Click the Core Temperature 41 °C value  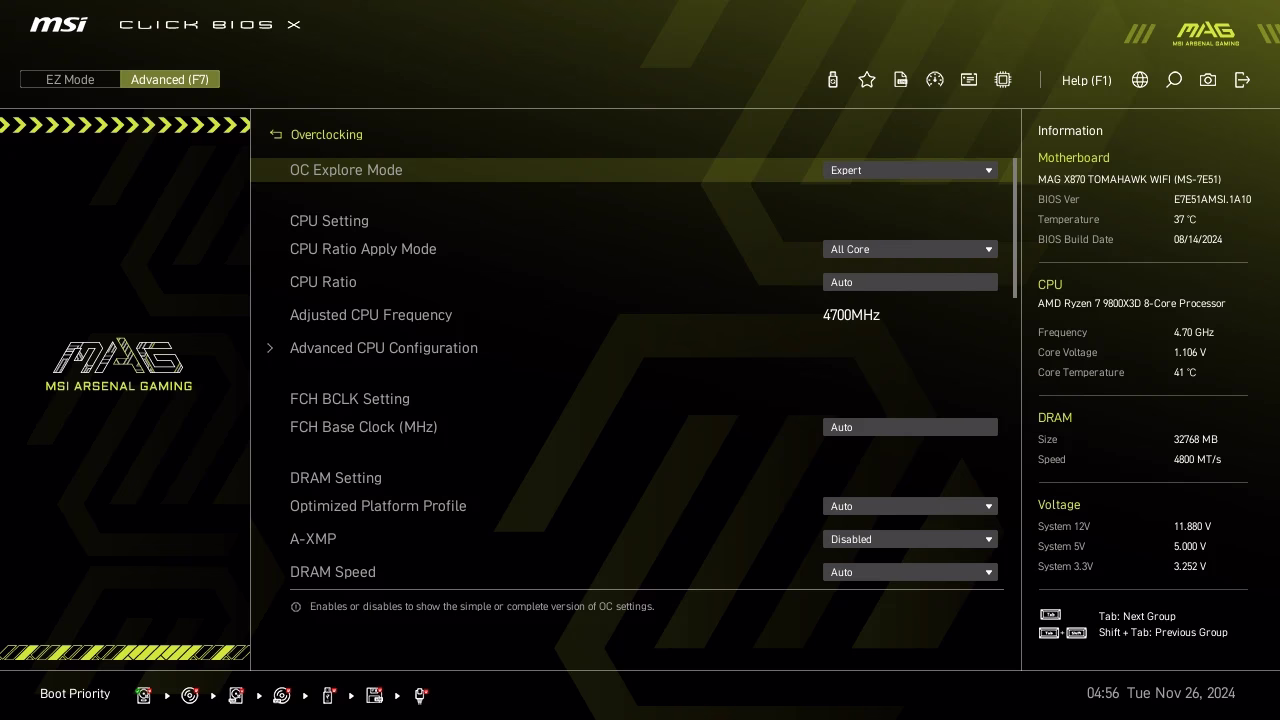coord(1185,372)
